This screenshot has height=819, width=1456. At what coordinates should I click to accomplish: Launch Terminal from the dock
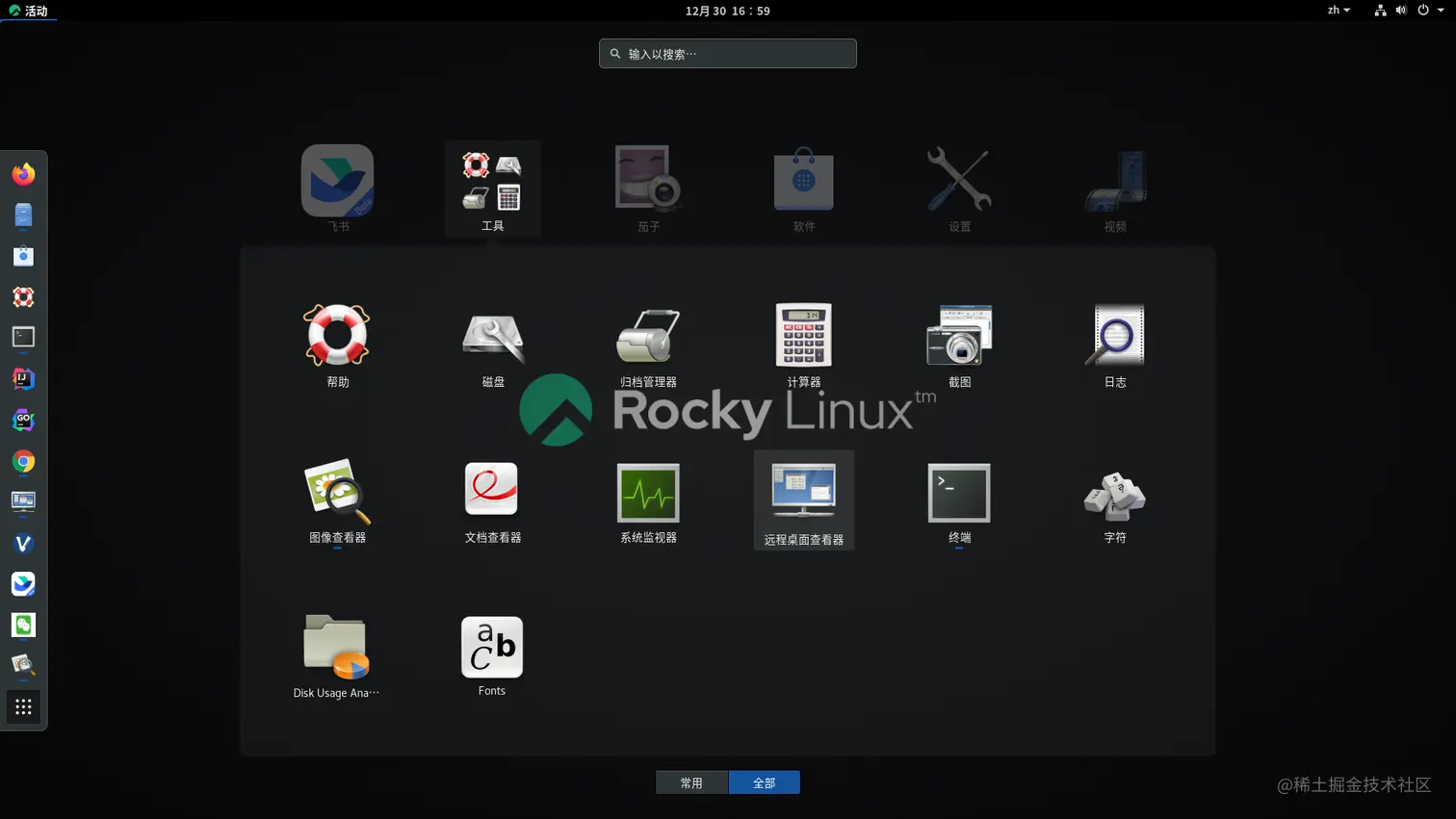point(23,337)
